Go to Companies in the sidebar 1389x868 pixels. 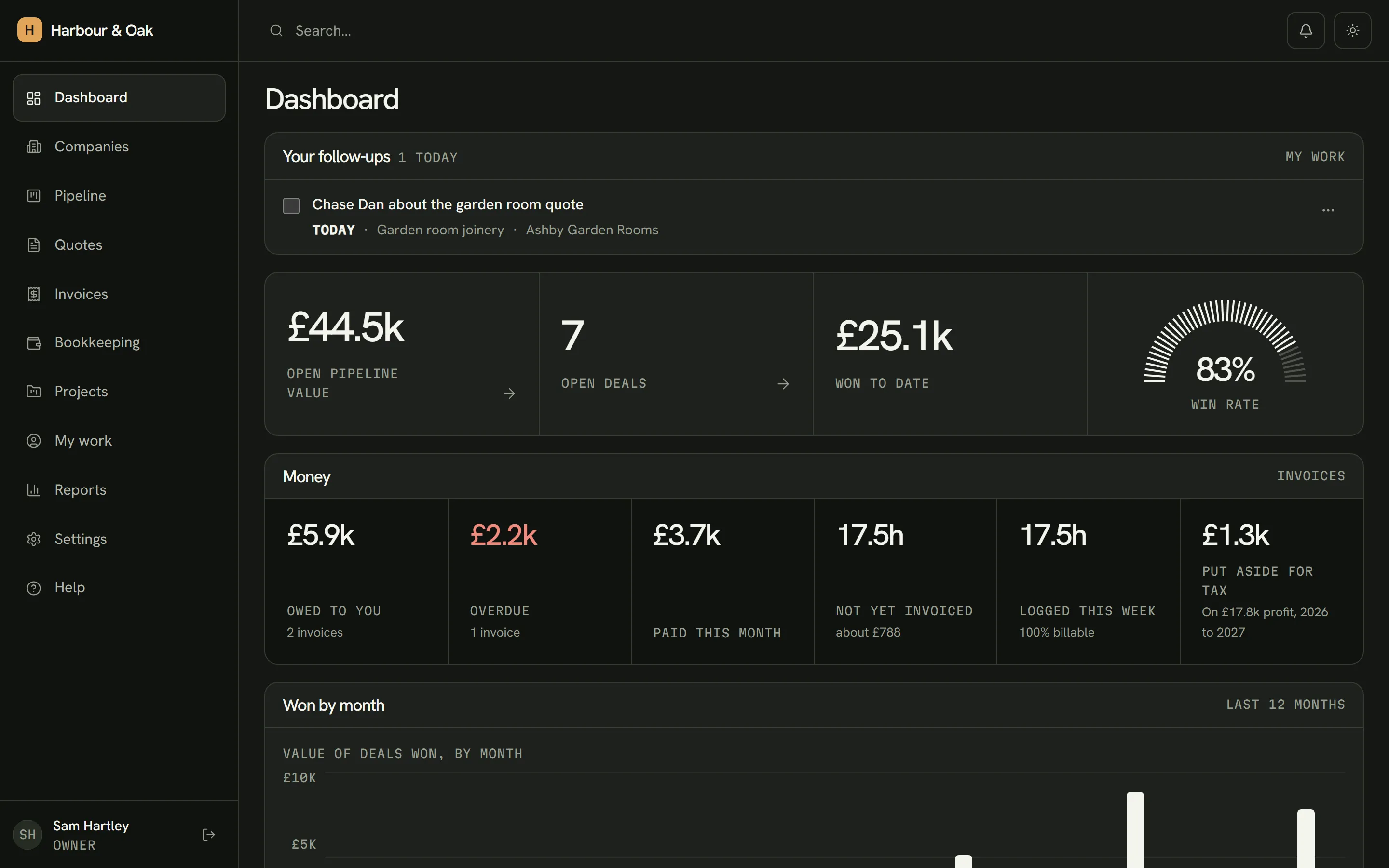click(119, 147)
